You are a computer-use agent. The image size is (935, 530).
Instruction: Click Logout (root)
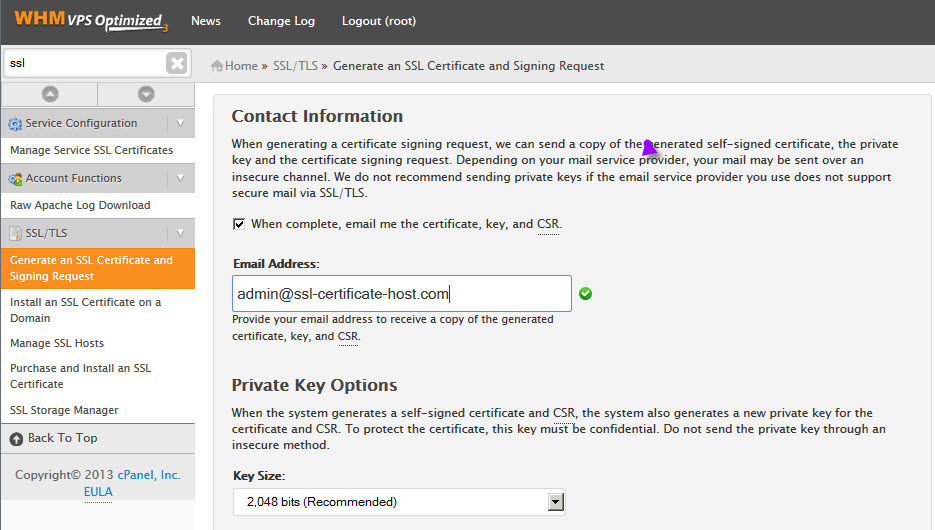[x=378, y=21]
